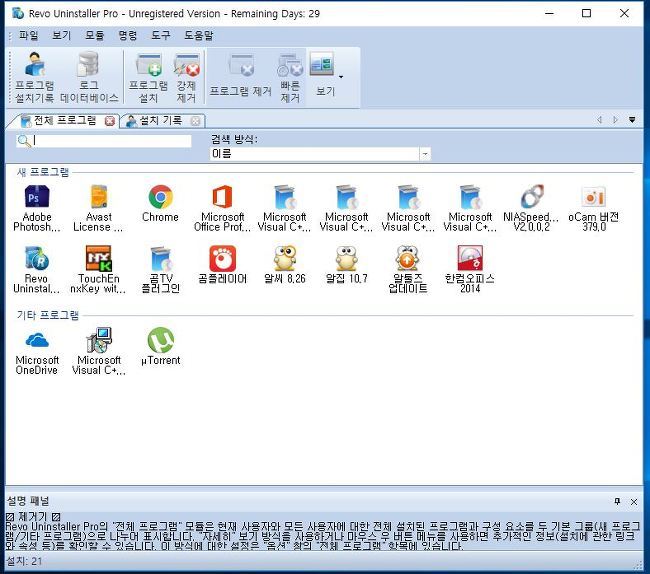
Task: Click the tab scroll left arrow
Action: coord(599,120)
